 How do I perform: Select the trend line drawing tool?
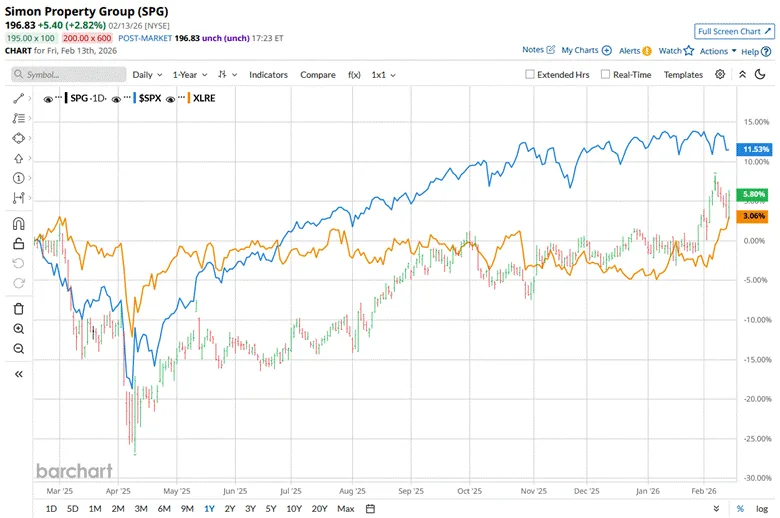18,99
